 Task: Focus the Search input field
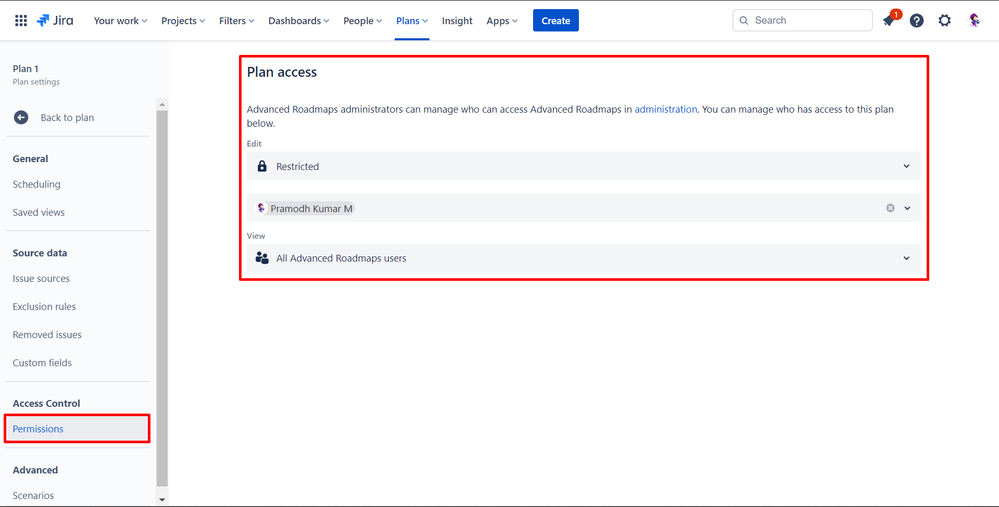(x=802, y=20)
